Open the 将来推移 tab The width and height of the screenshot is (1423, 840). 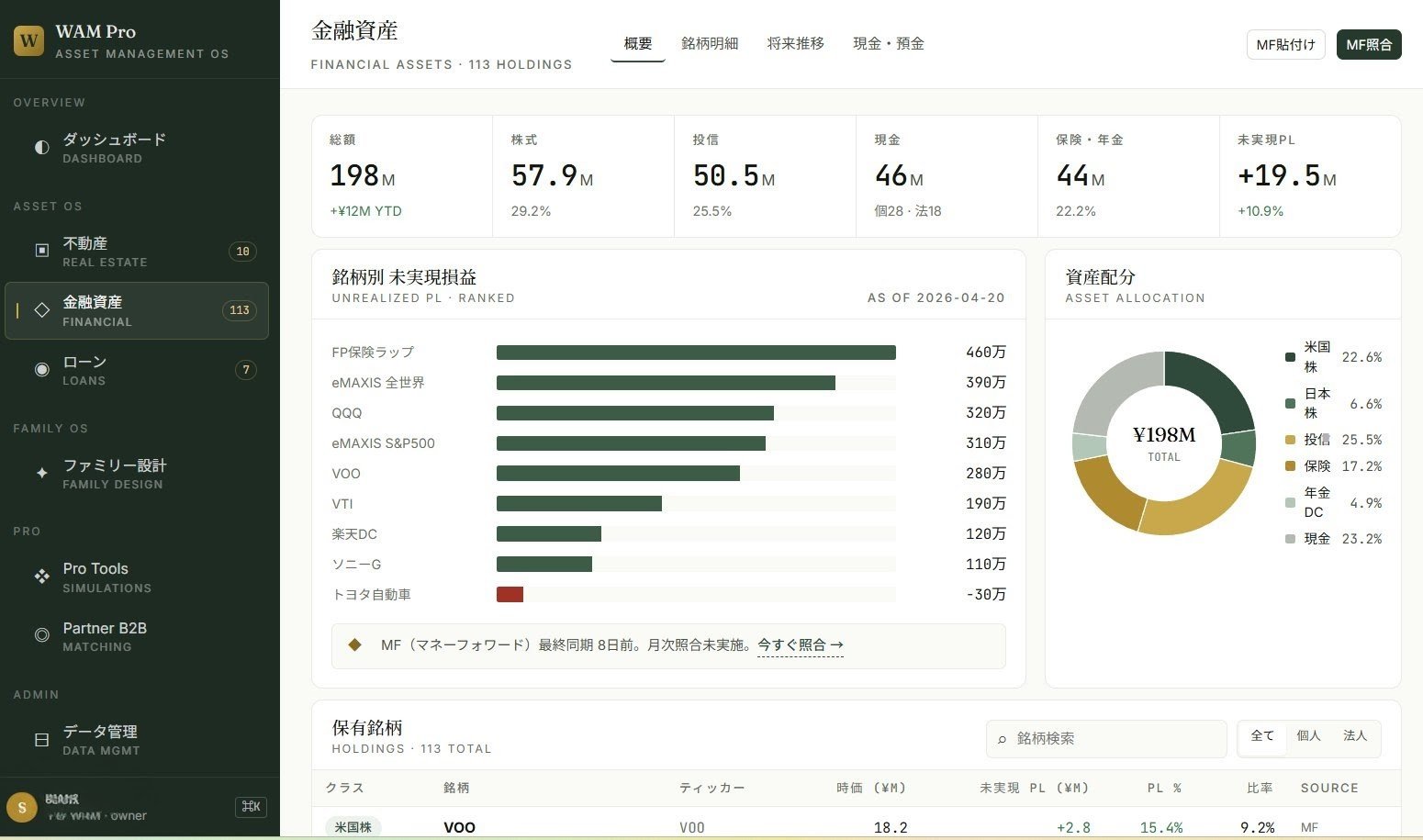[x=795, y=42]
